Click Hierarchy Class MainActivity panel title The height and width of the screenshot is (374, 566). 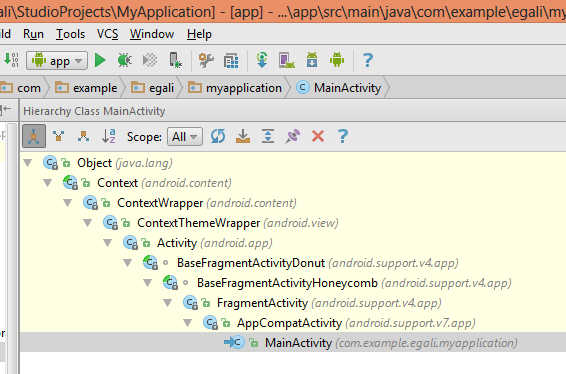point(94,111)
